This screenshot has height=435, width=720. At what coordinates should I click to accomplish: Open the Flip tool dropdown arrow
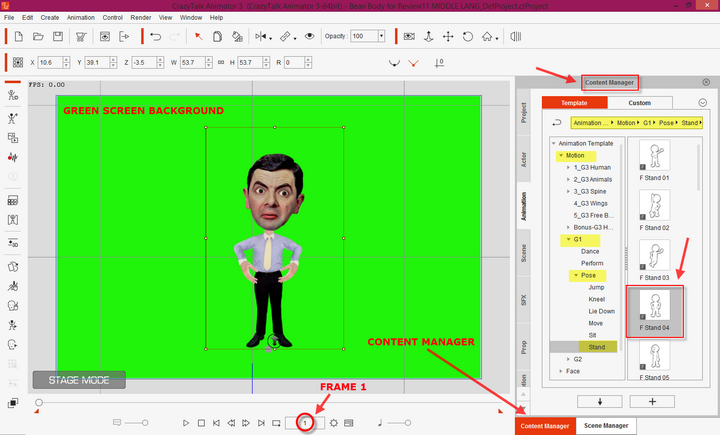pos(270,39)
